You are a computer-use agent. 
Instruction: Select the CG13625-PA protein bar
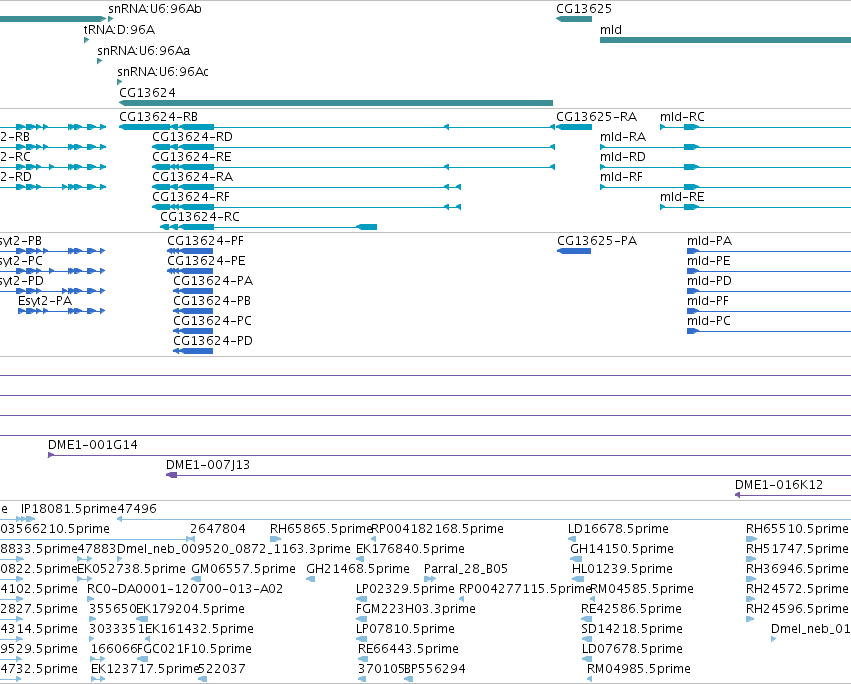(x=574, y=251)
